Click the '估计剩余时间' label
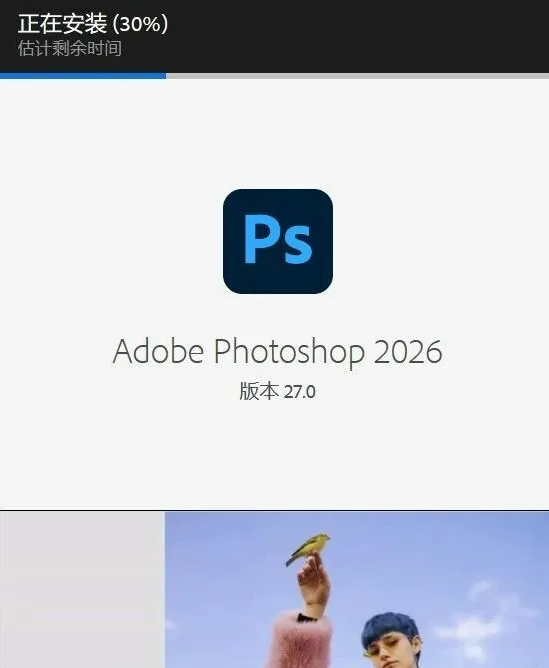Viewport: 549px width, 668px height. pos(70,48)
